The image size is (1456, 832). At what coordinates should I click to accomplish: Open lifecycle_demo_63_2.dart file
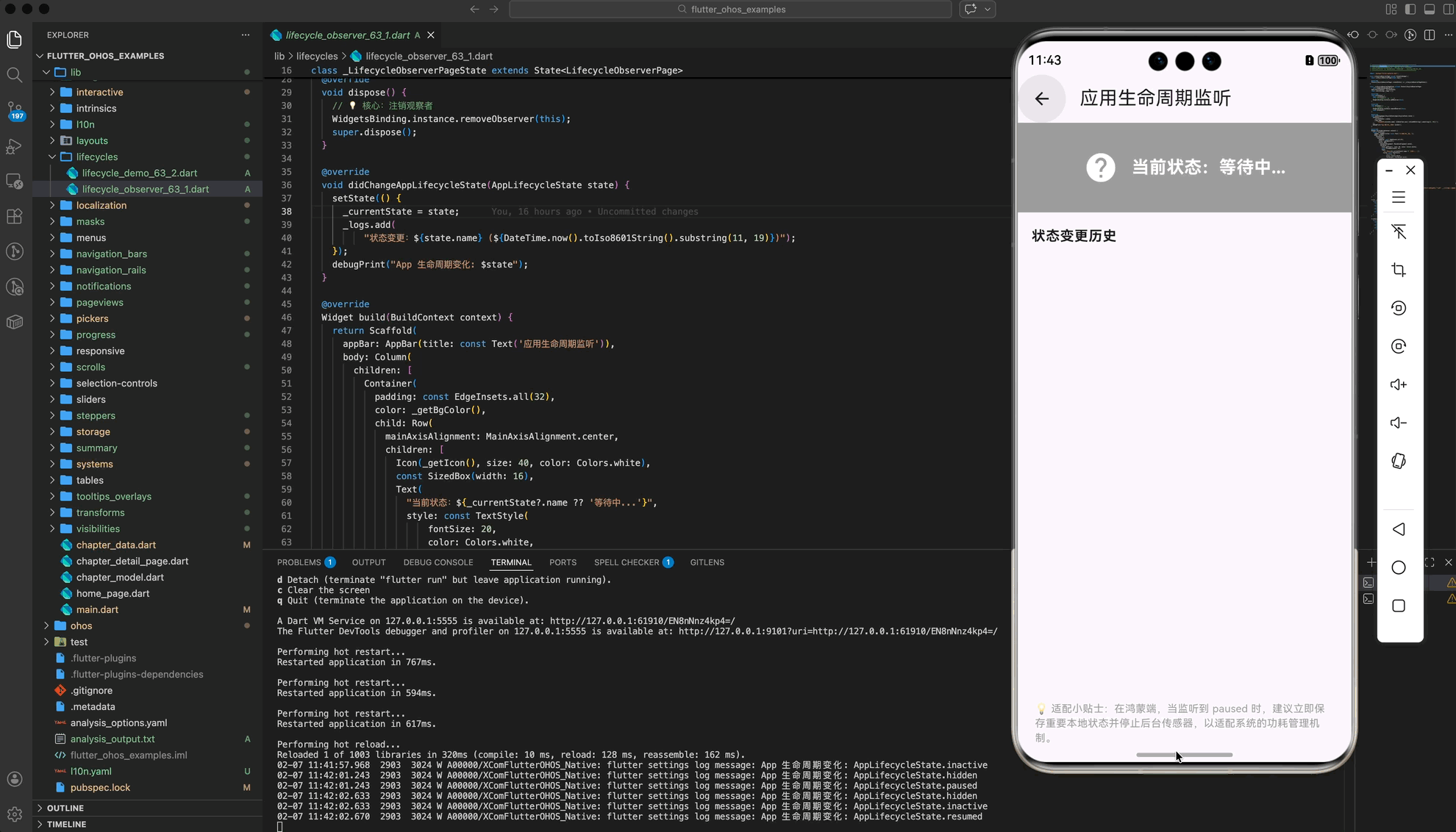click(139, 173)
